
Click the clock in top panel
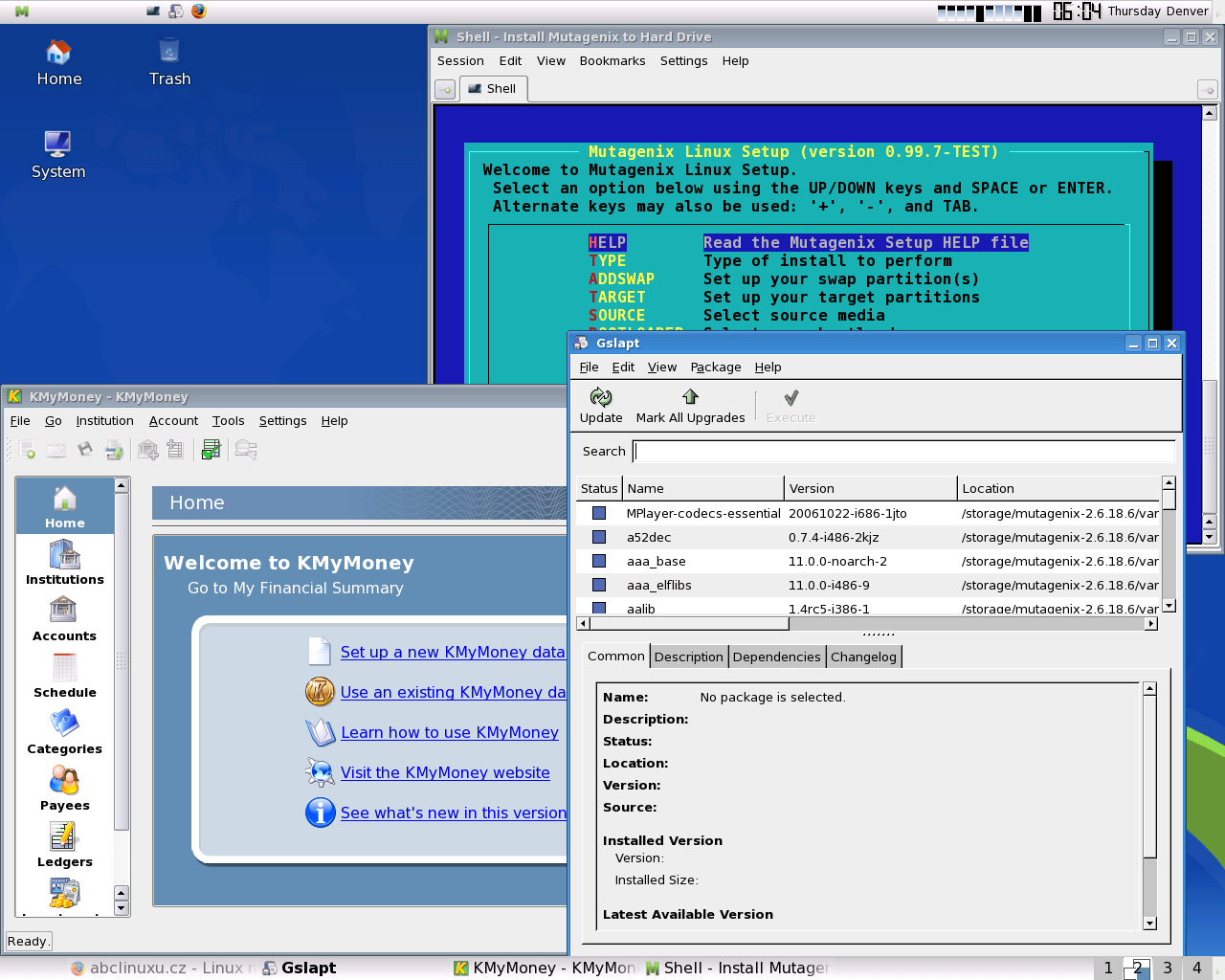pos(1078,11)
